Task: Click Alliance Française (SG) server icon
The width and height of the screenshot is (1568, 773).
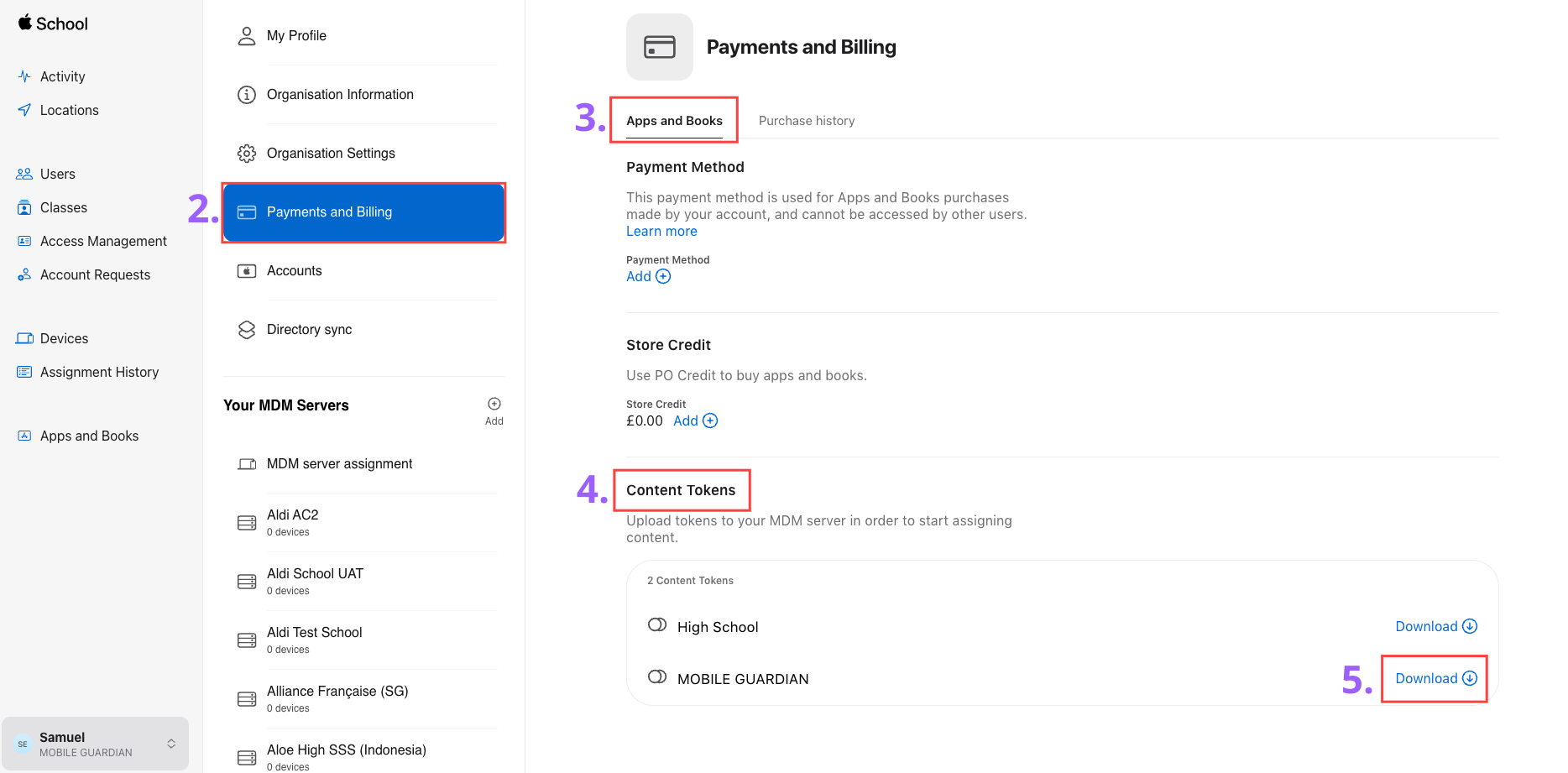Action: tap(246, 699)
